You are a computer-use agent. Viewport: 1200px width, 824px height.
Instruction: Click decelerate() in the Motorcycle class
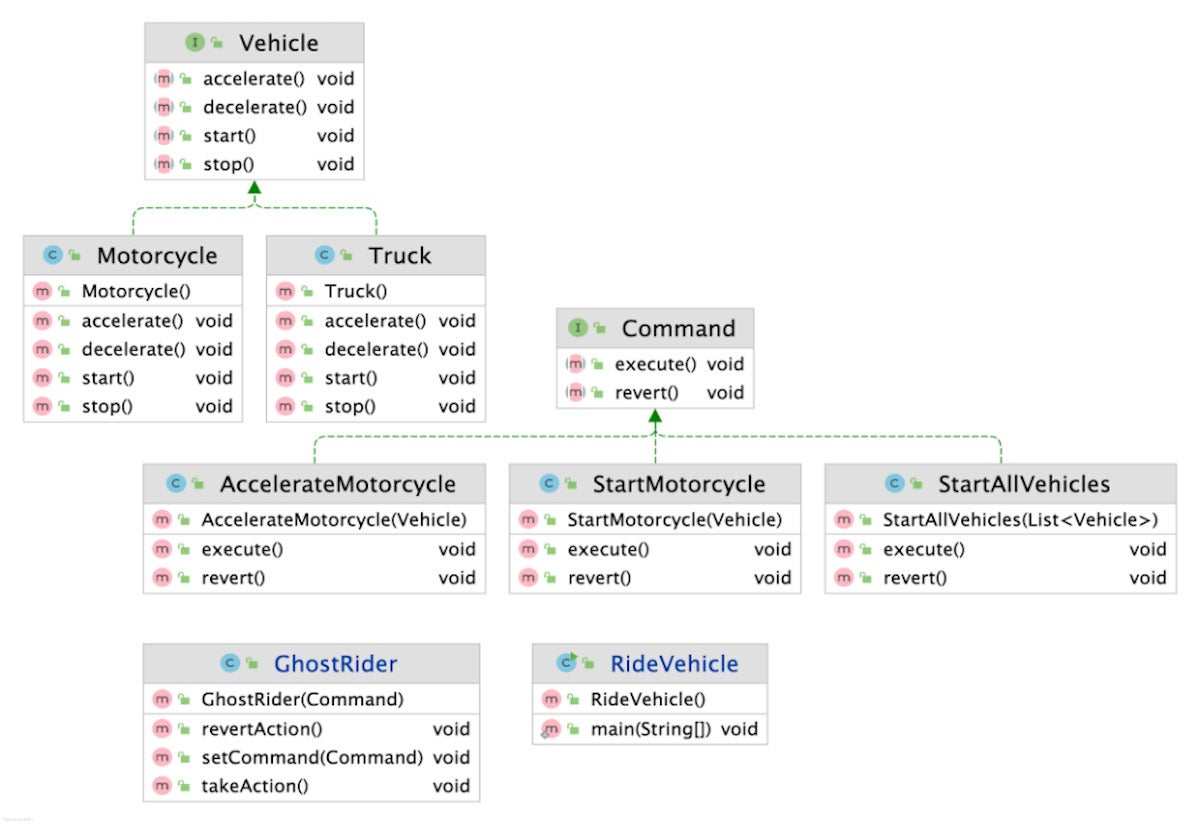tap(134, 349)
